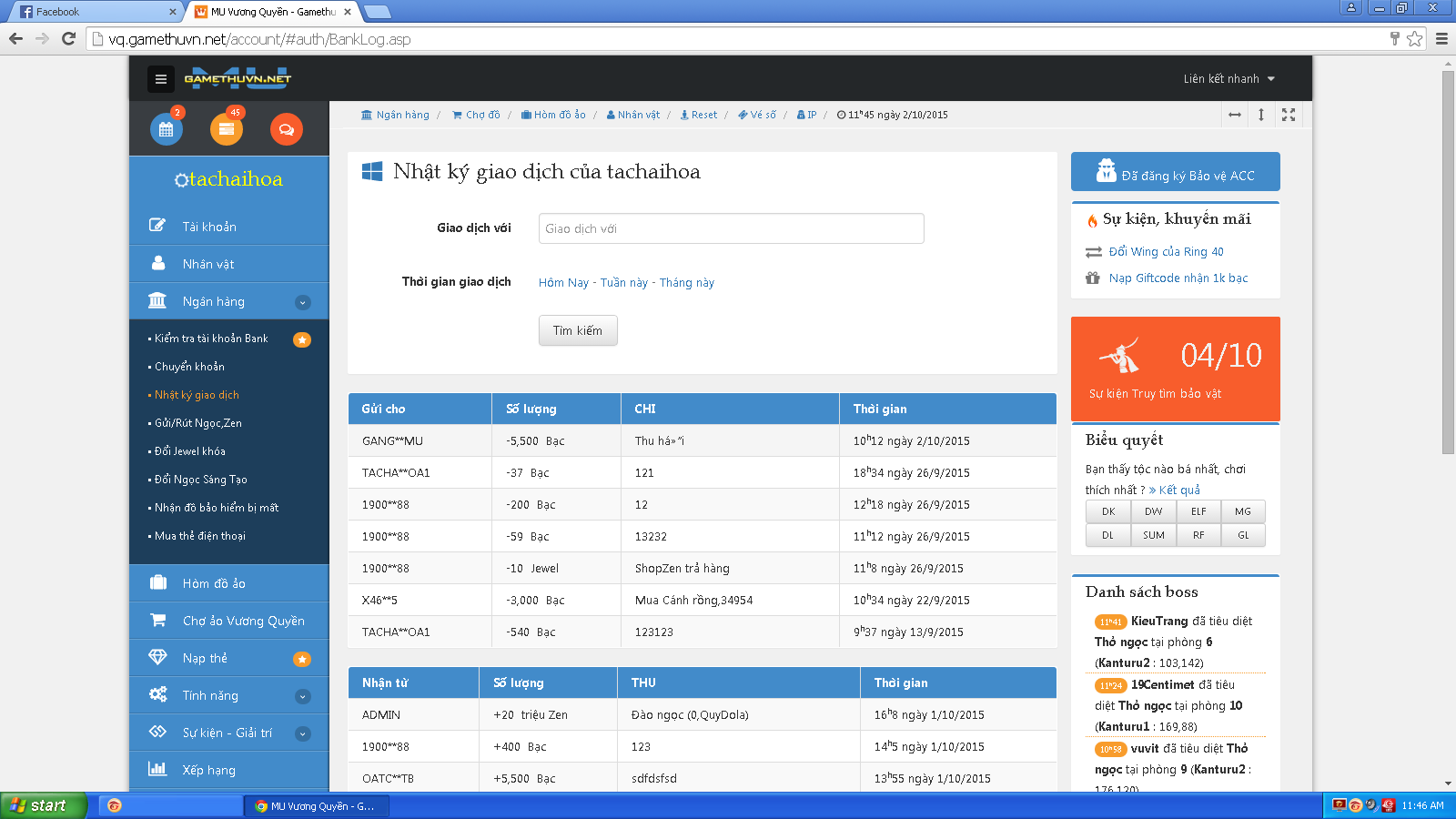Bookmark page with the star icon
1456x819 pixels.
[1414, 39]
